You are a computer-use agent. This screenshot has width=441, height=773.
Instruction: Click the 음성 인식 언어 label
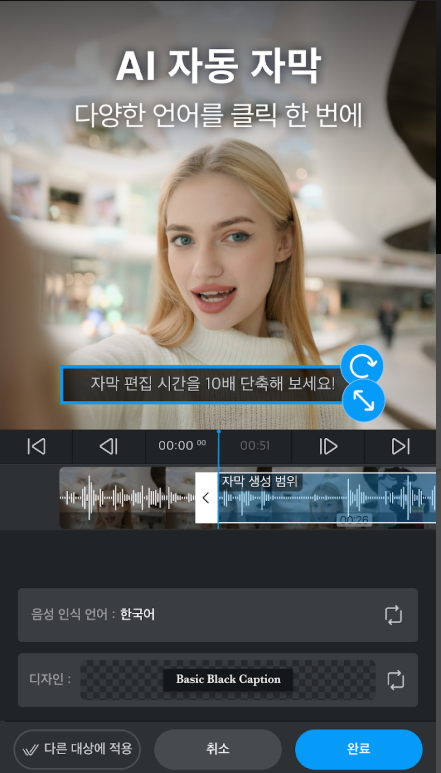click(73, 615)
